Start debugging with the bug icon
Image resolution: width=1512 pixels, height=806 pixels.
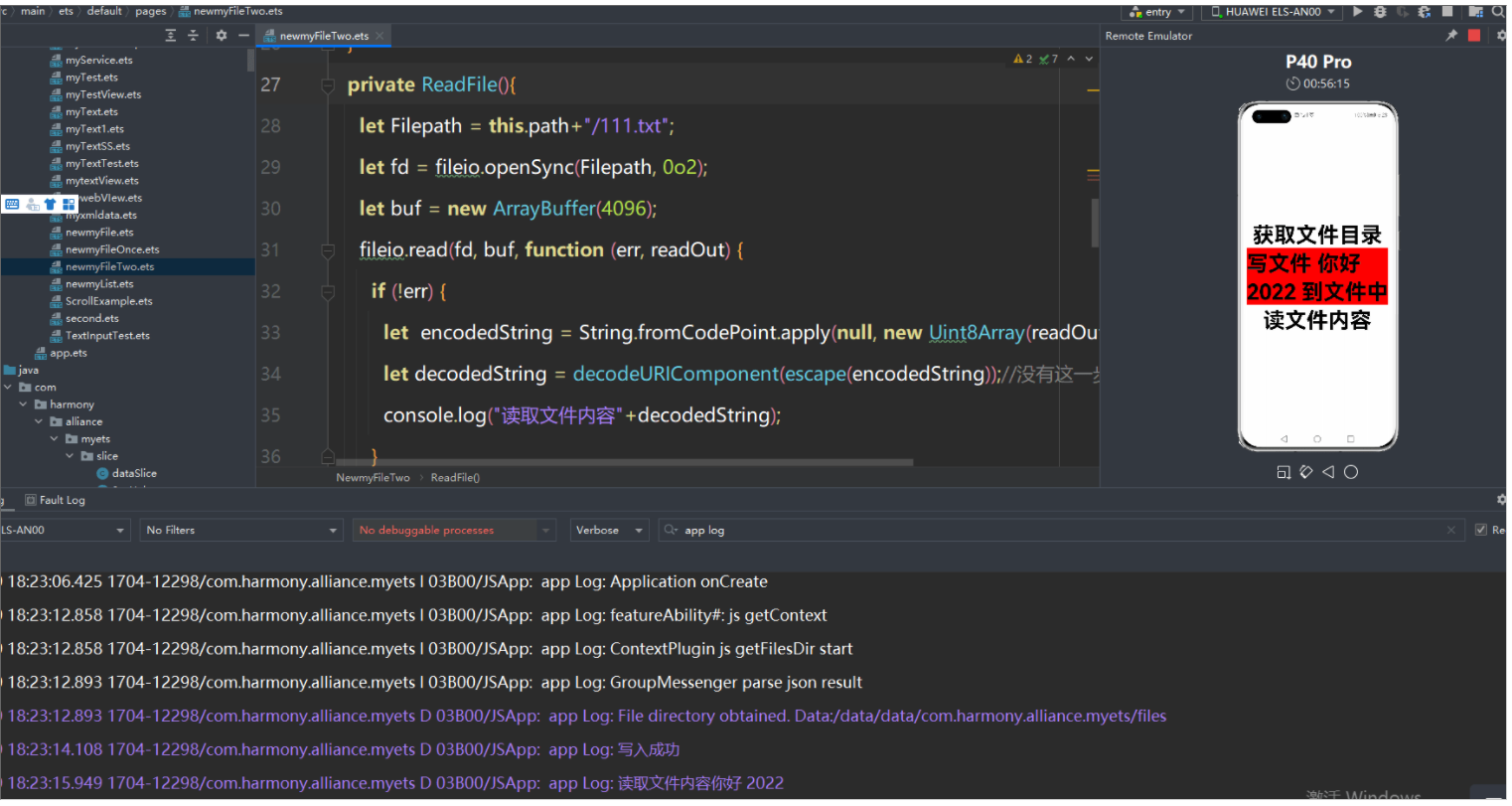1379,12
